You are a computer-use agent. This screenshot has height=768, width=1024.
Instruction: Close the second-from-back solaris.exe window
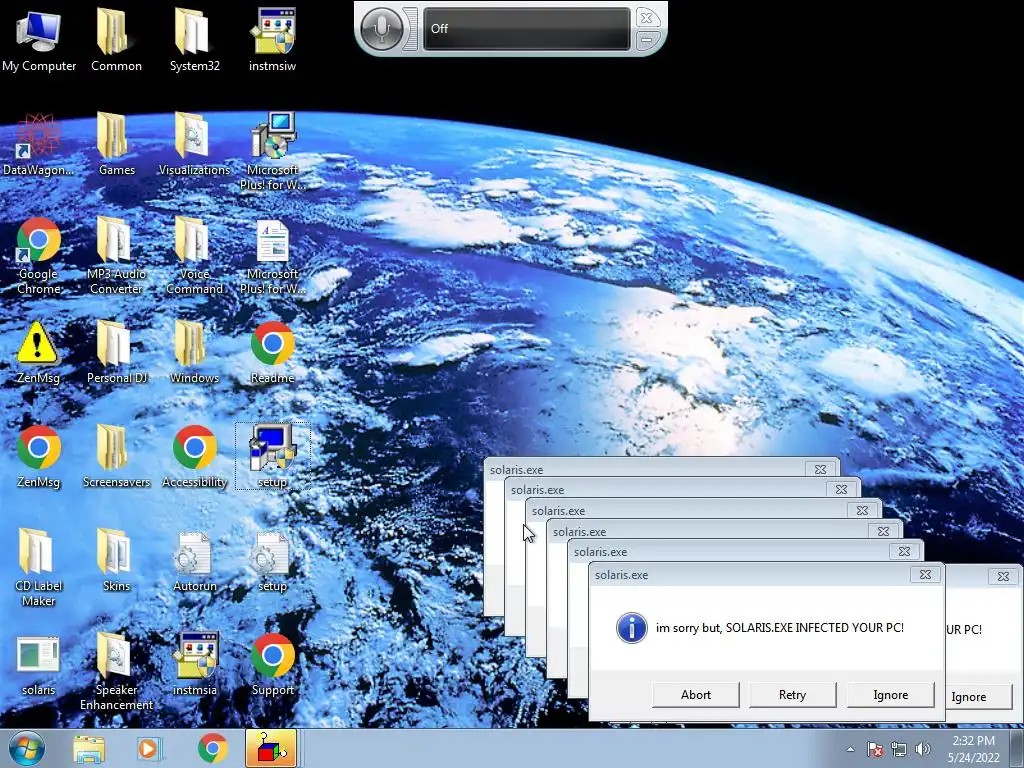(x=841, y=489)
